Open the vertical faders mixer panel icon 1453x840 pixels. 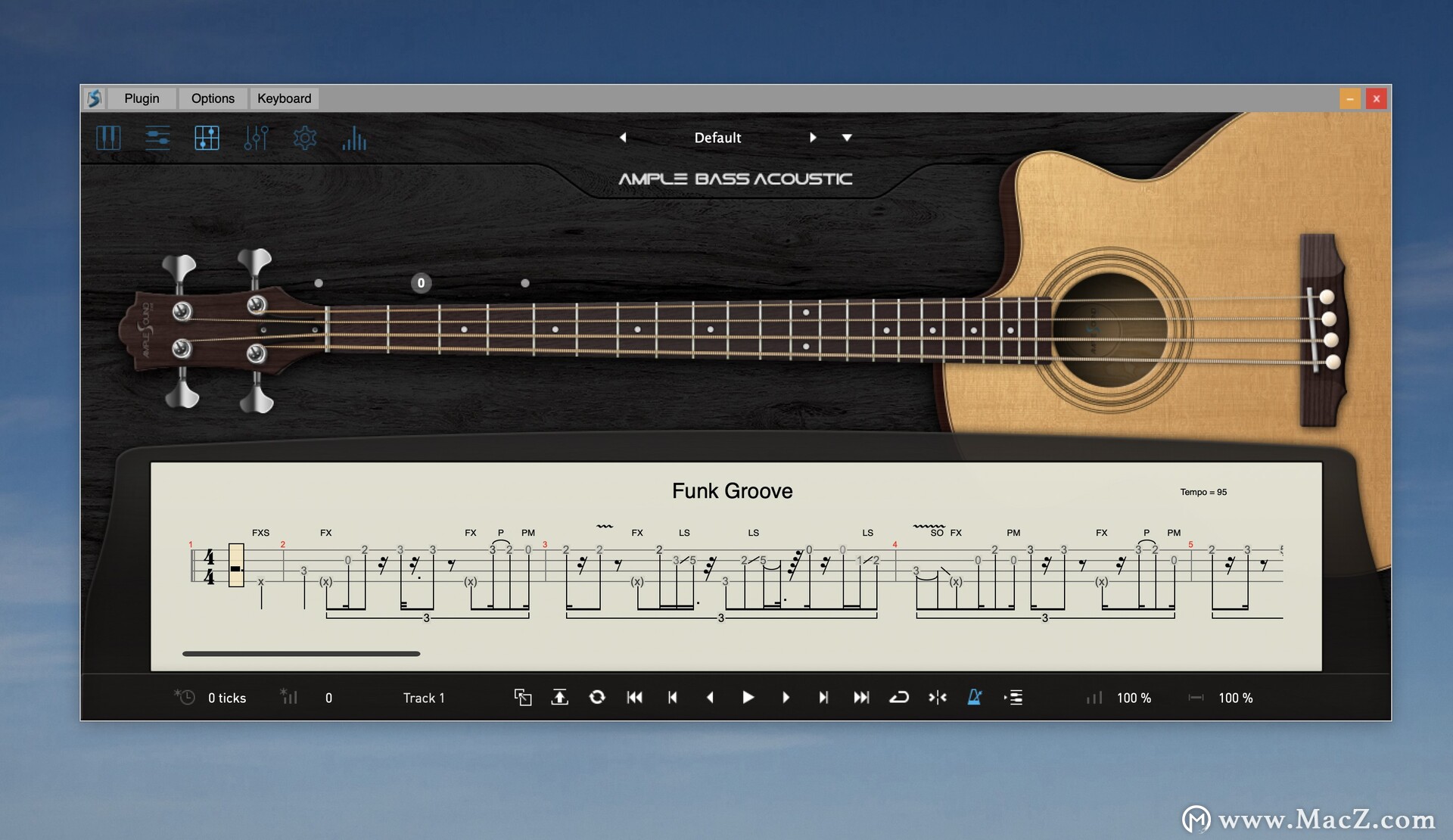pyautogui.click(x=256, y=138)
